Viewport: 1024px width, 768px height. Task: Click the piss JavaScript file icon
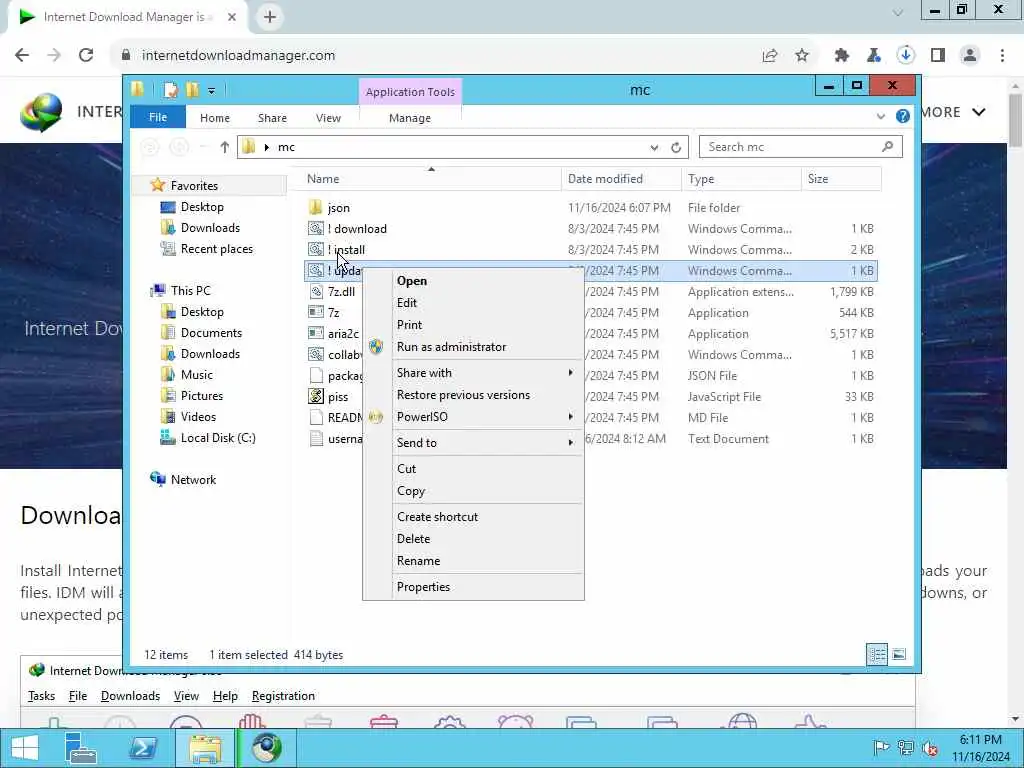(315, 396)
